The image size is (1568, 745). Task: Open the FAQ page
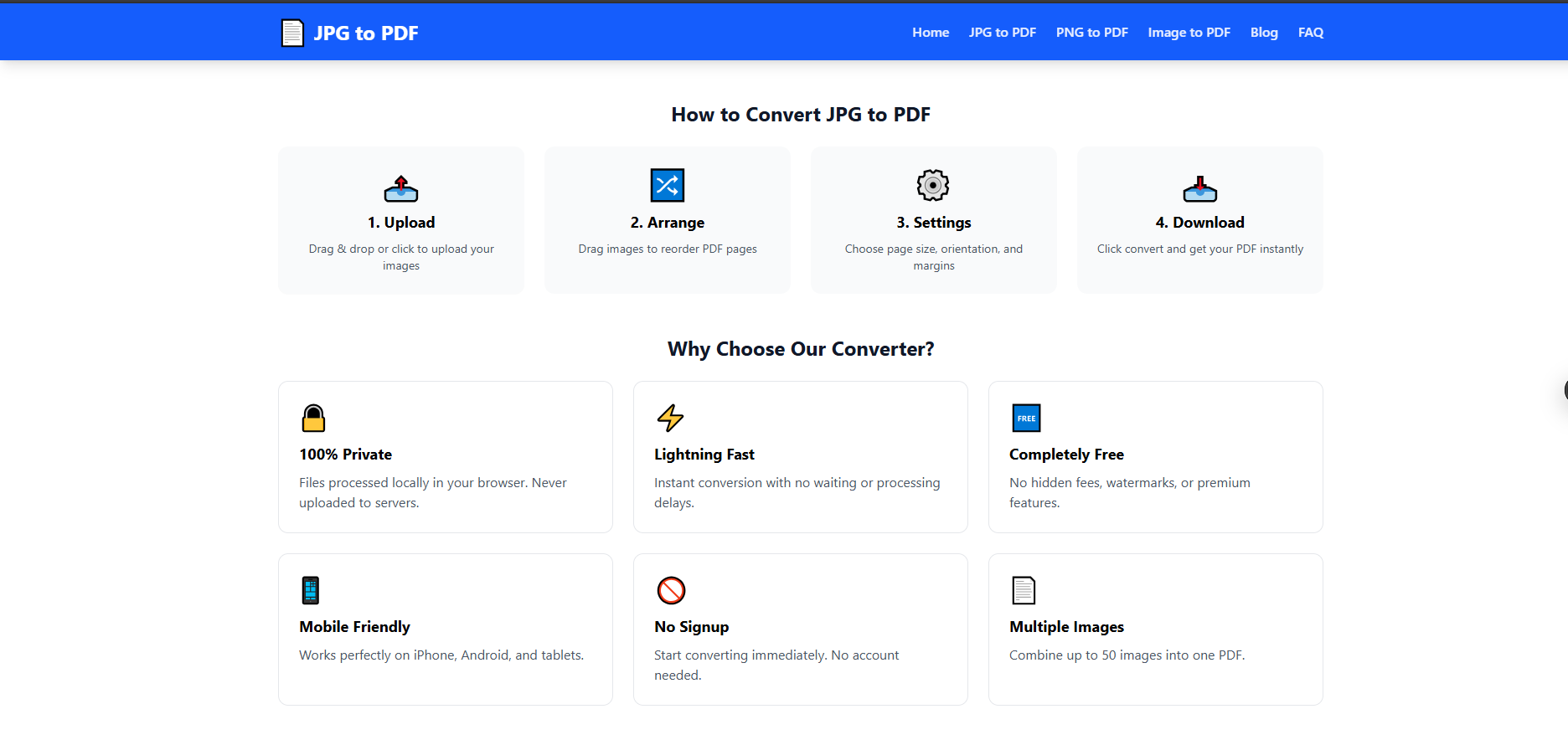click(1311, 33)
